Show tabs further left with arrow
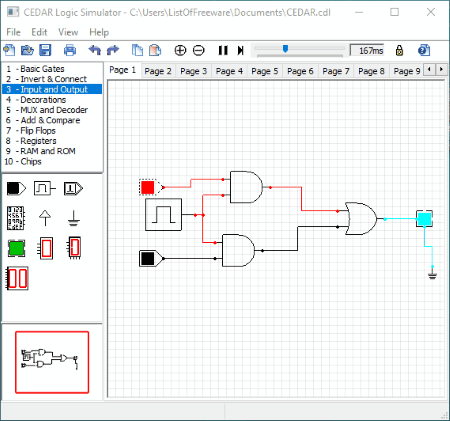 tap(429, 69)
